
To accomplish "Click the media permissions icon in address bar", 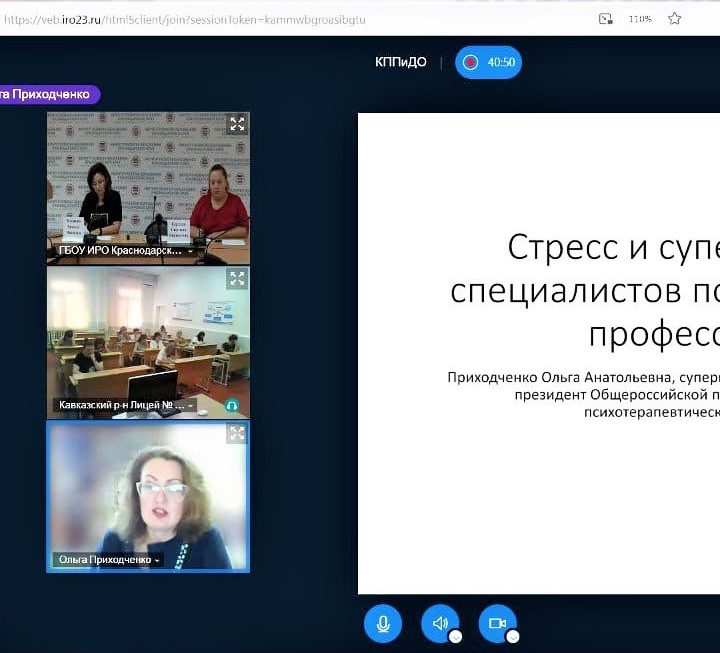I will (x=604, y=18).
